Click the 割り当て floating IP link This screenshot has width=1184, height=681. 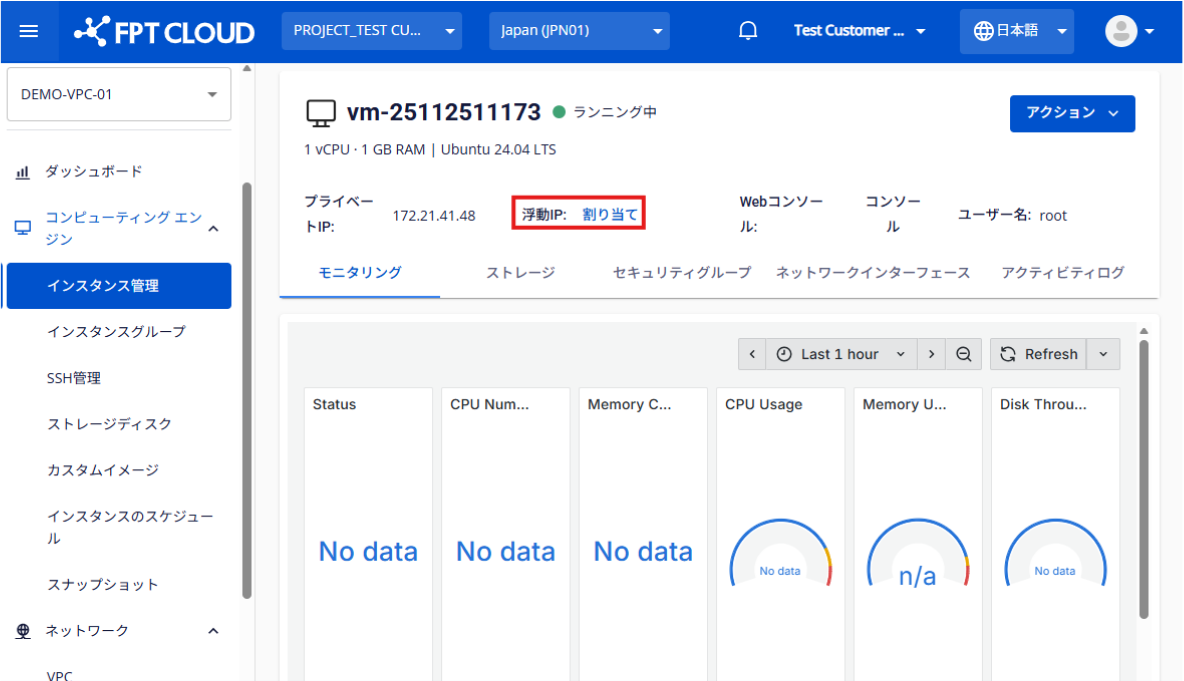click(x=610, y=214)
